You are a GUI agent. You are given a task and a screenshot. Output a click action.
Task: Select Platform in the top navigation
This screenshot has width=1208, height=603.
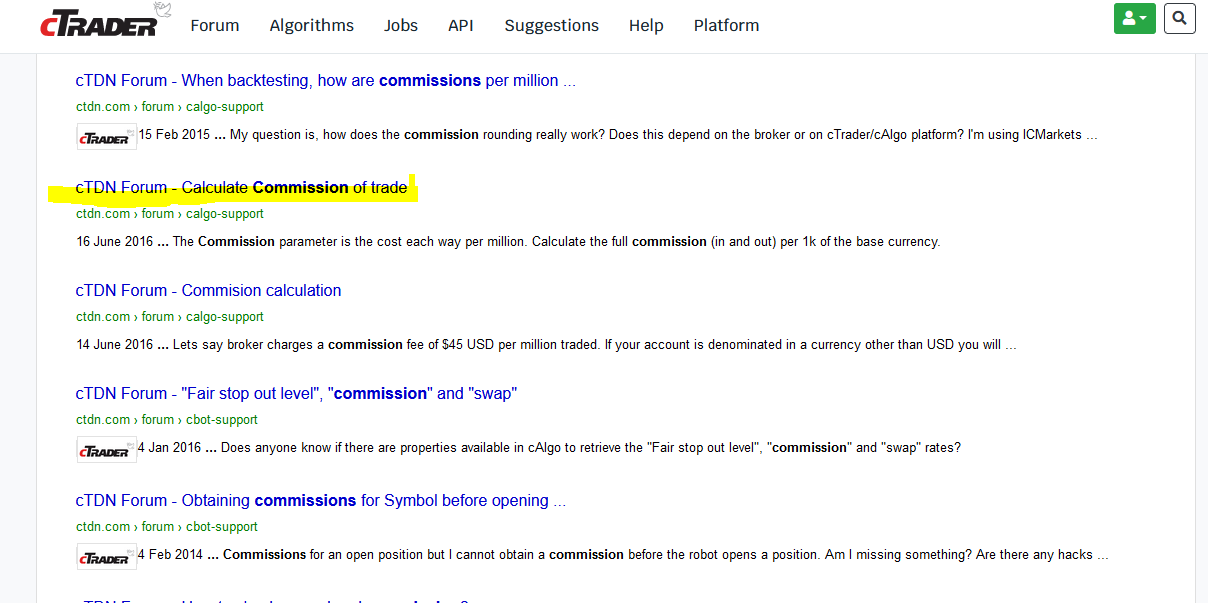pyautogui.click(x=727, y=25)
